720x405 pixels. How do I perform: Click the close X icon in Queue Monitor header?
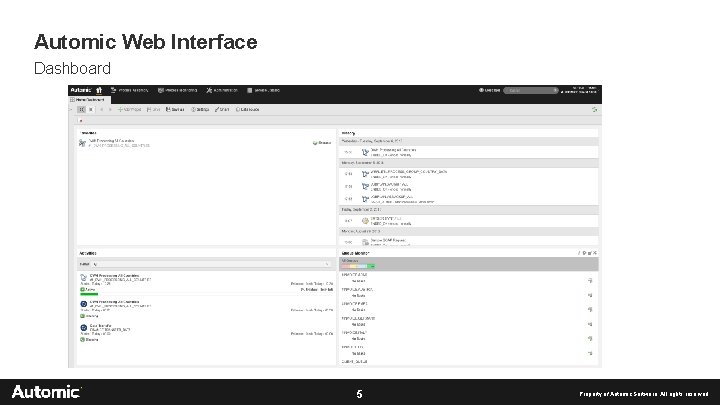595,253
